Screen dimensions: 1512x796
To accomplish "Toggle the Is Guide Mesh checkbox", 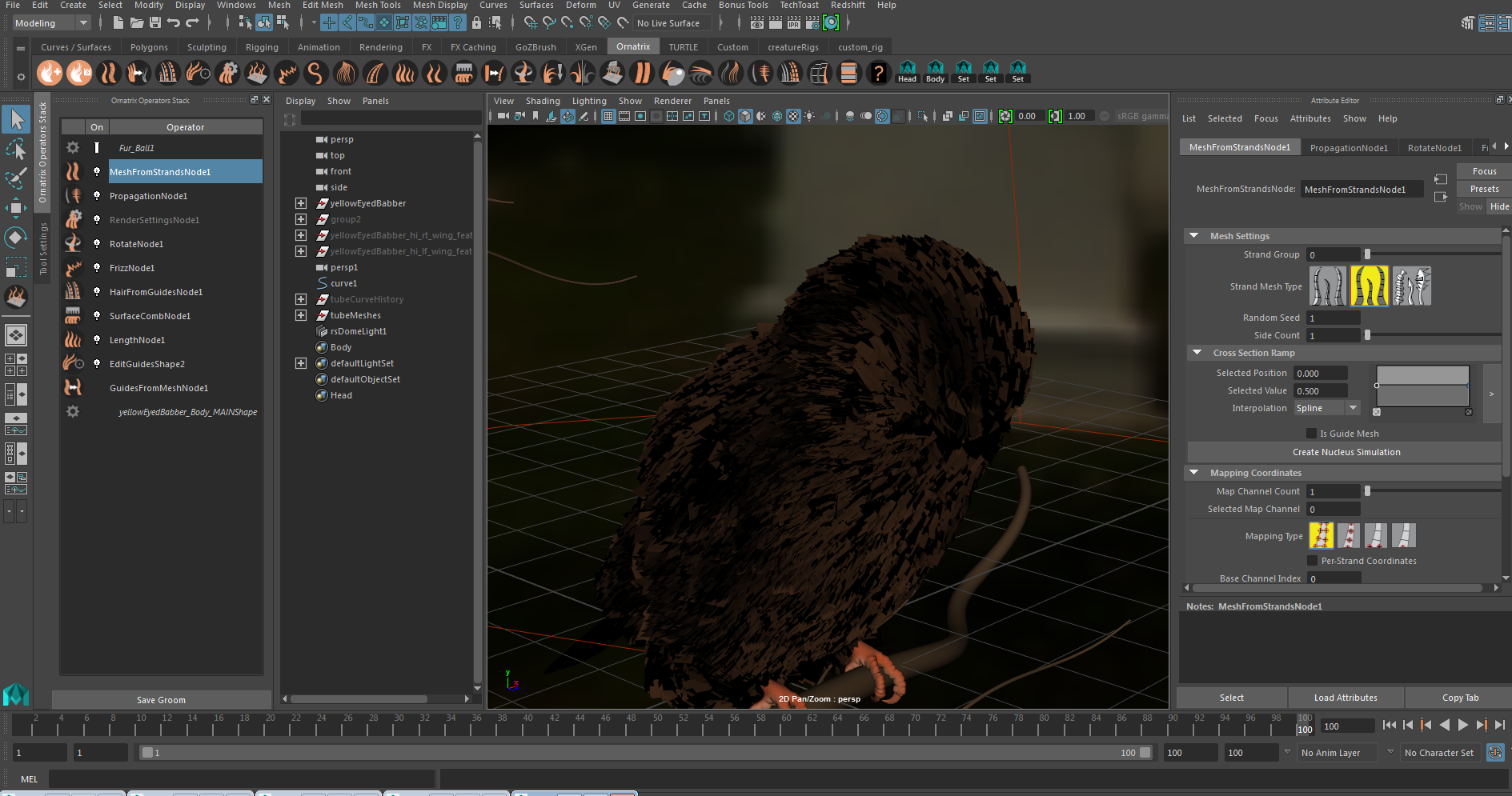I will [1311, 434].
